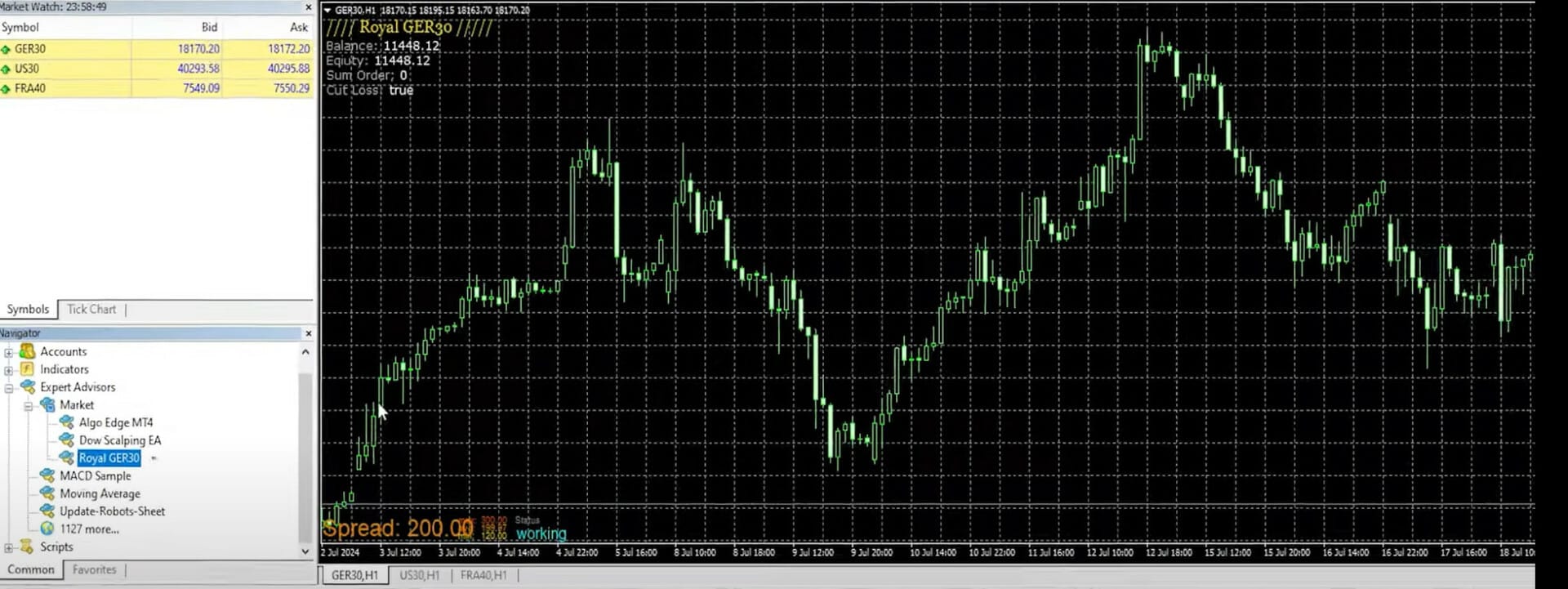Expand the Indicators tree node
Image resolution: width=1568 pixels, height=589 pixels.
9,370
